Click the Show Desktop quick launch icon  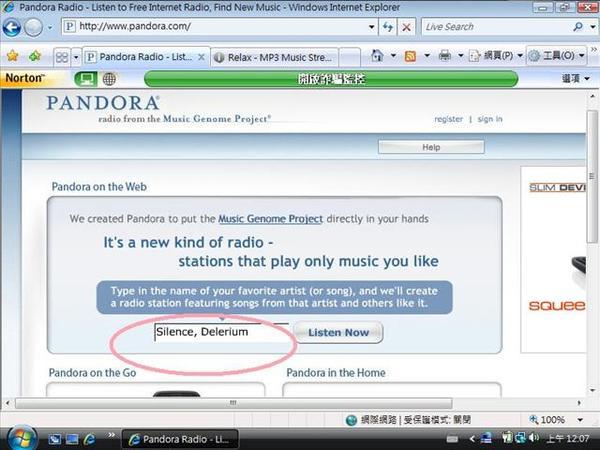pyautogui.click(x=54, y=440)
